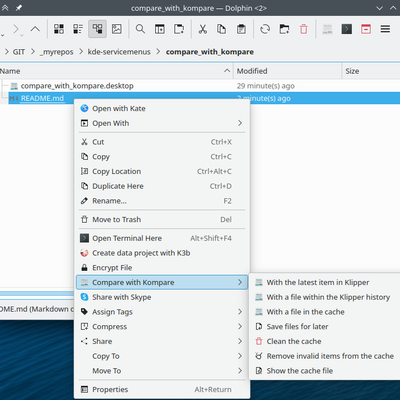The height and width of the screenshot is (400, 400).
Task: Expand the Copy To submenu arrow
Action: [x=240, y=356]
